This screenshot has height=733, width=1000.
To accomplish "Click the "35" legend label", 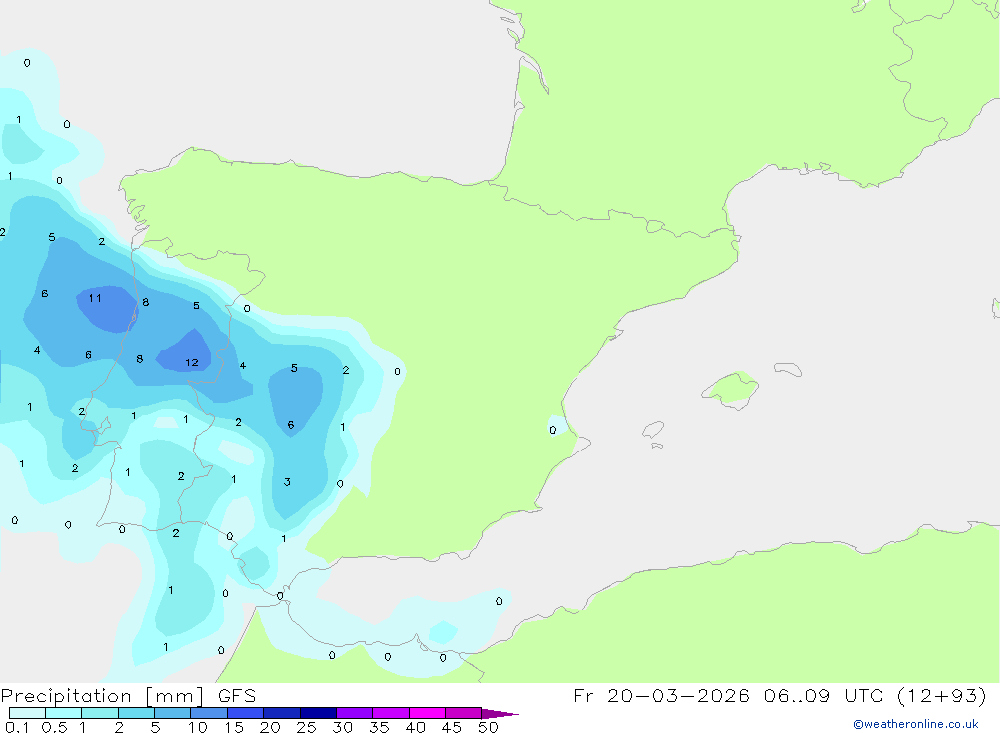I will (x=379, y=727).
